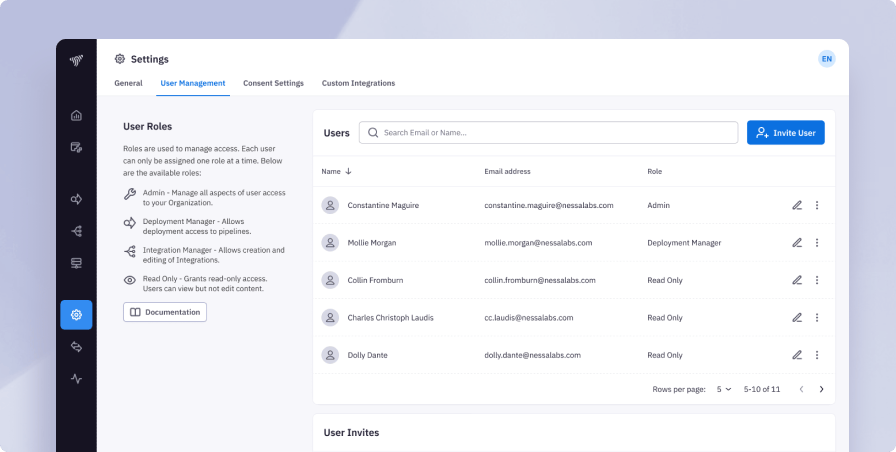Open the server stack sidebar icon
The width and height of the screenshot is (896, 452).
click(76, 263)
